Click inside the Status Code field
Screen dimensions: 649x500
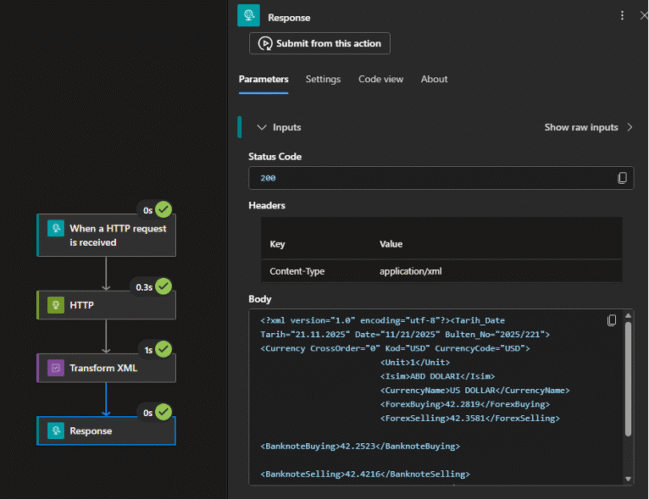[430, 178]
